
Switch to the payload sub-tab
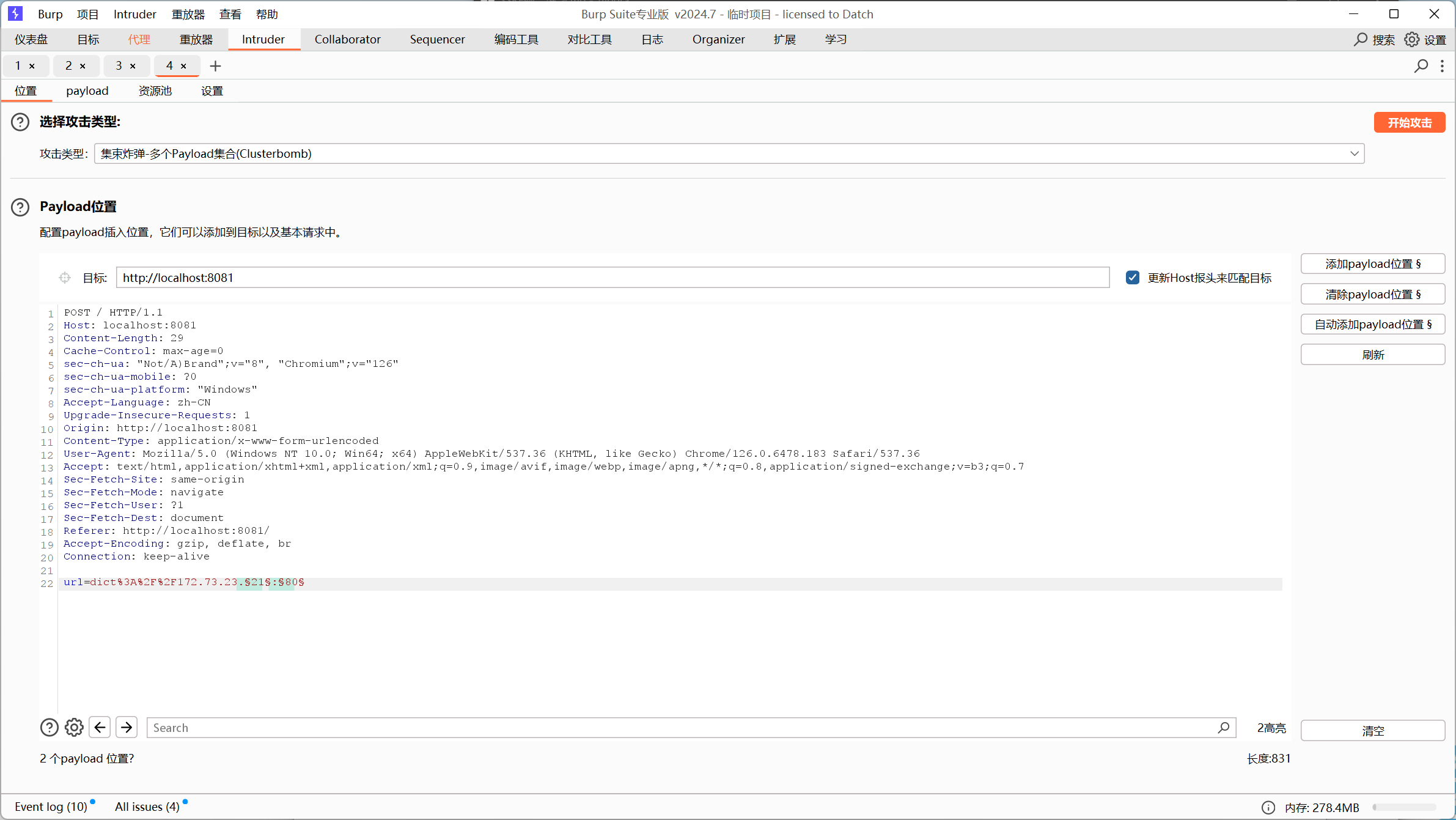[87, 91]
